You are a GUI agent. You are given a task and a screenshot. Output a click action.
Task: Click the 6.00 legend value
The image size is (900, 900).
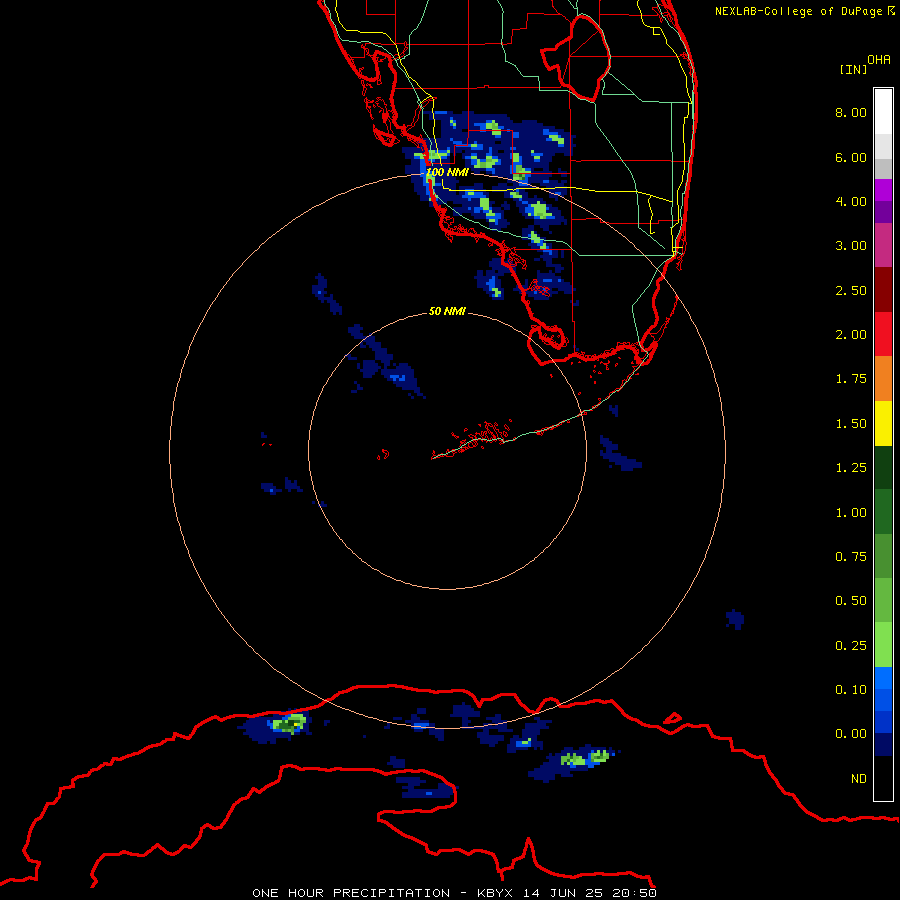(851, 157)
